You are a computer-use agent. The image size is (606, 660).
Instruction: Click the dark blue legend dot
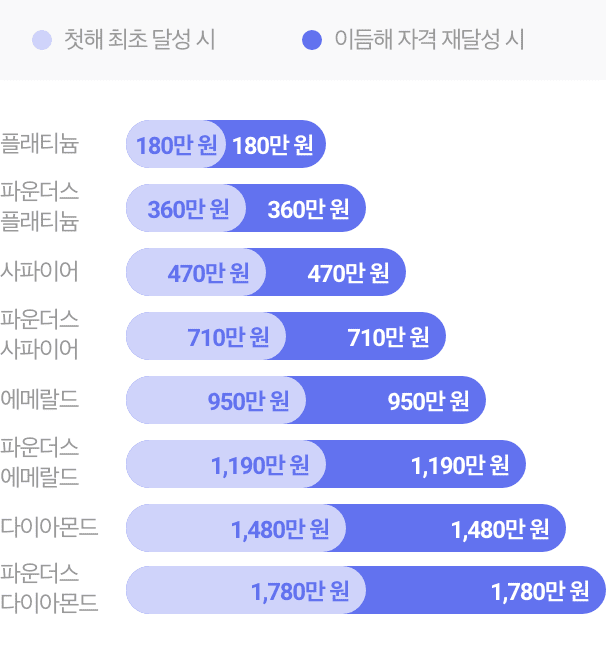click(x=312, y=40)
